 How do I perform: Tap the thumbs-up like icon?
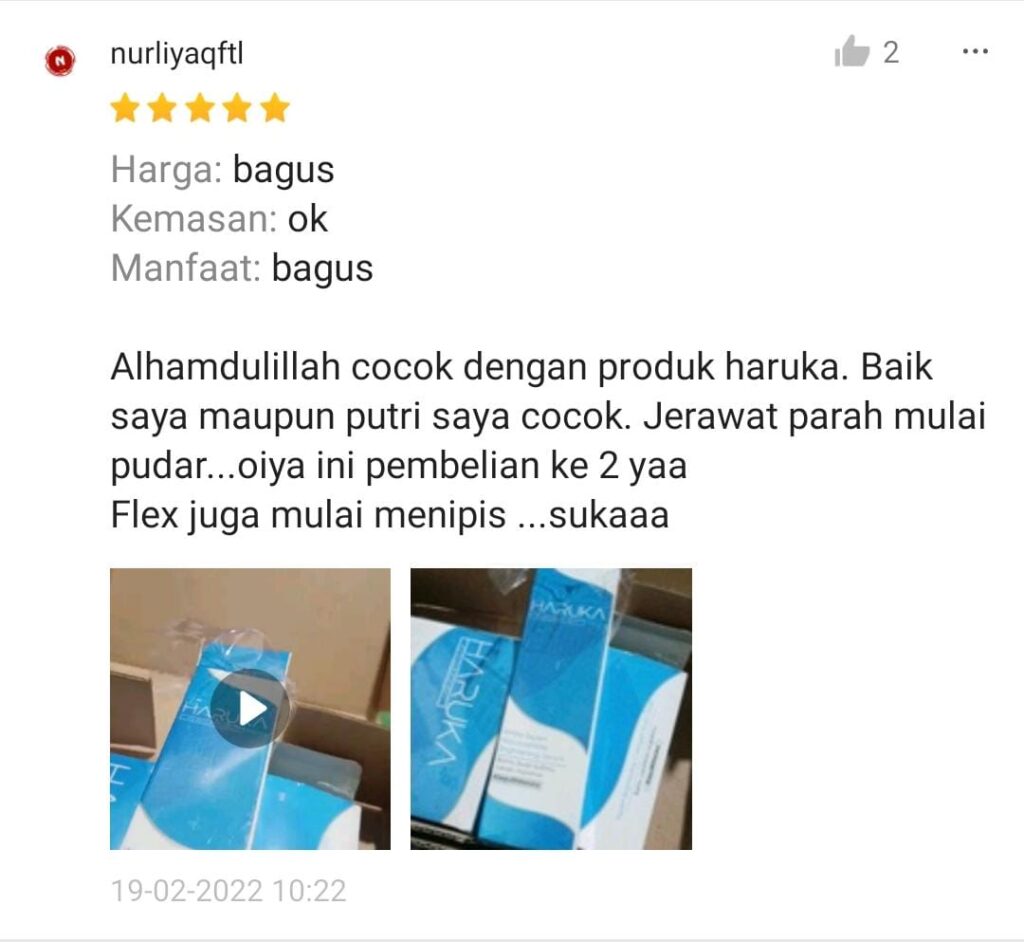tap(852, 52)
